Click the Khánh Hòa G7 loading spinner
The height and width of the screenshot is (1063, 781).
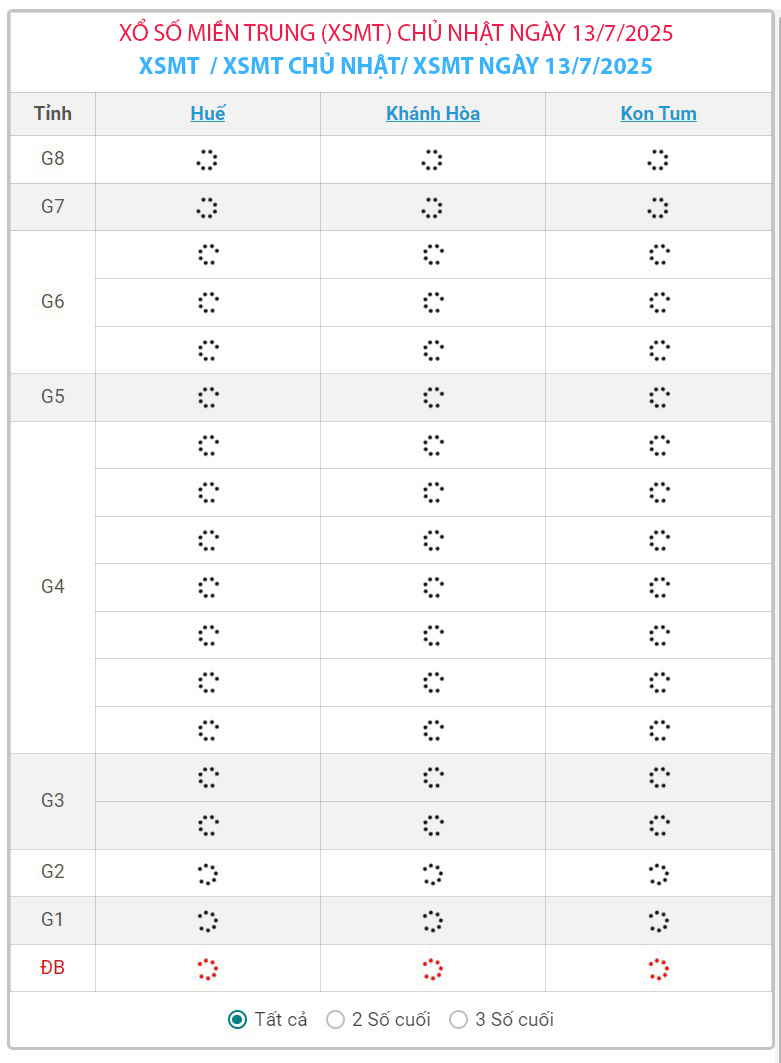(x=432, y=207)
